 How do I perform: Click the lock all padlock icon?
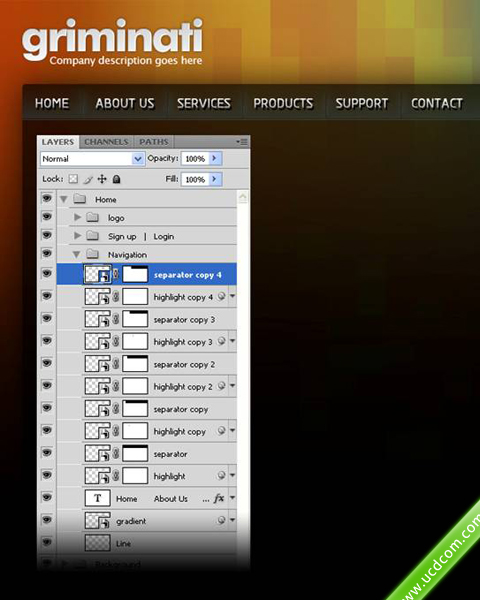click(117, 179)
